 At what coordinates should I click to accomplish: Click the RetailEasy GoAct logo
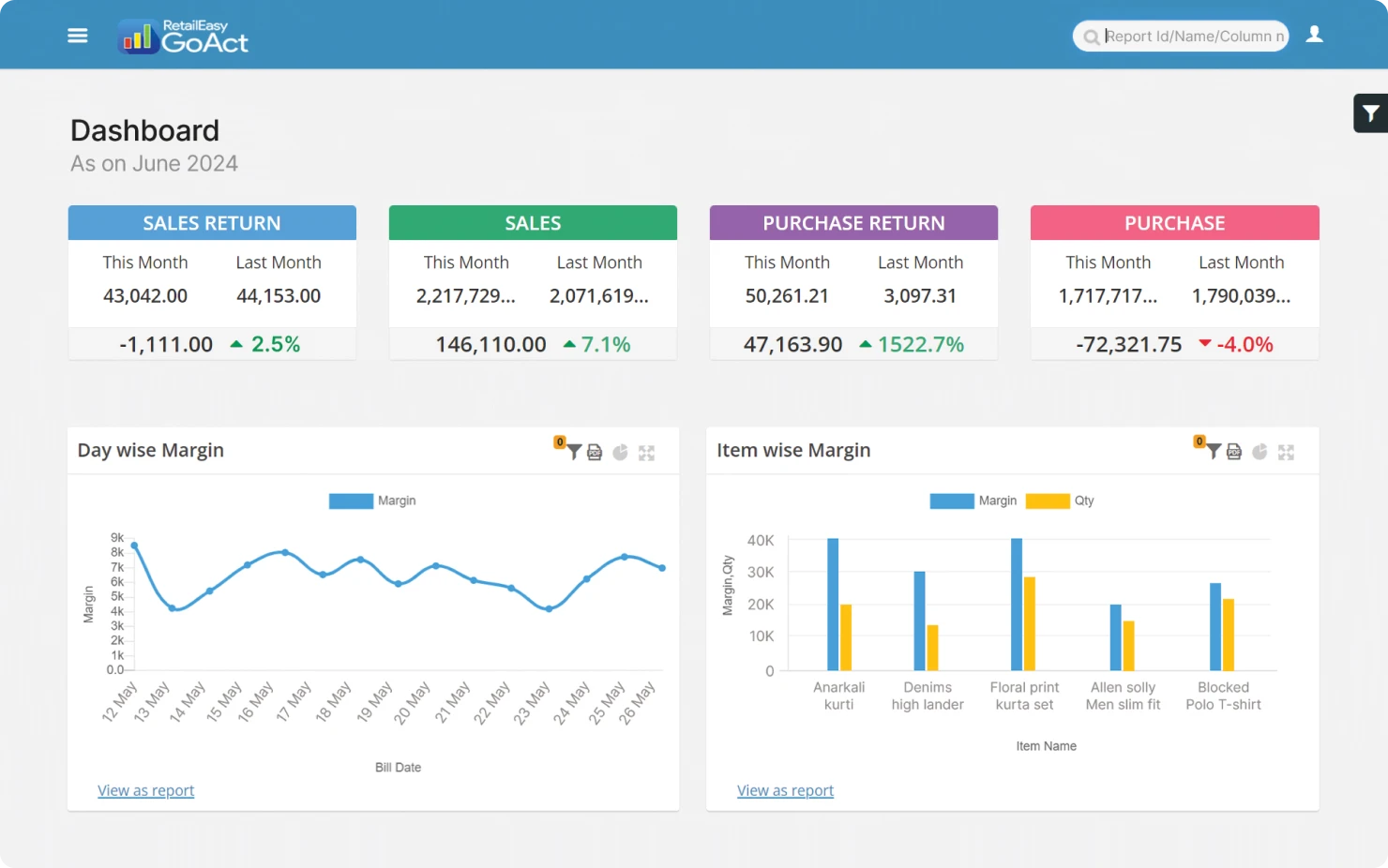(183, 36)
